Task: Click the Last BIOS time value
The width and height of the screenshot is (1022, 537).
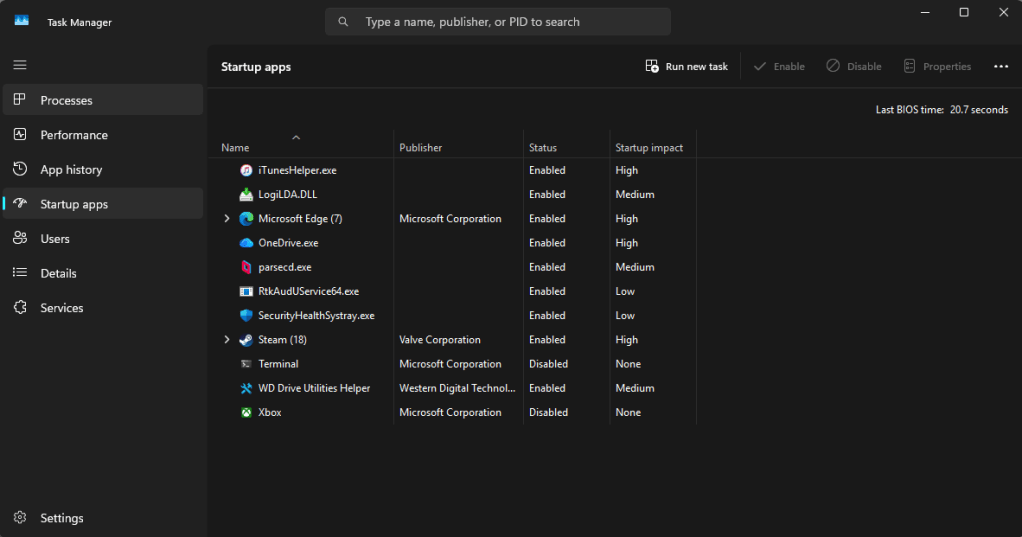Action: (979, 109)
